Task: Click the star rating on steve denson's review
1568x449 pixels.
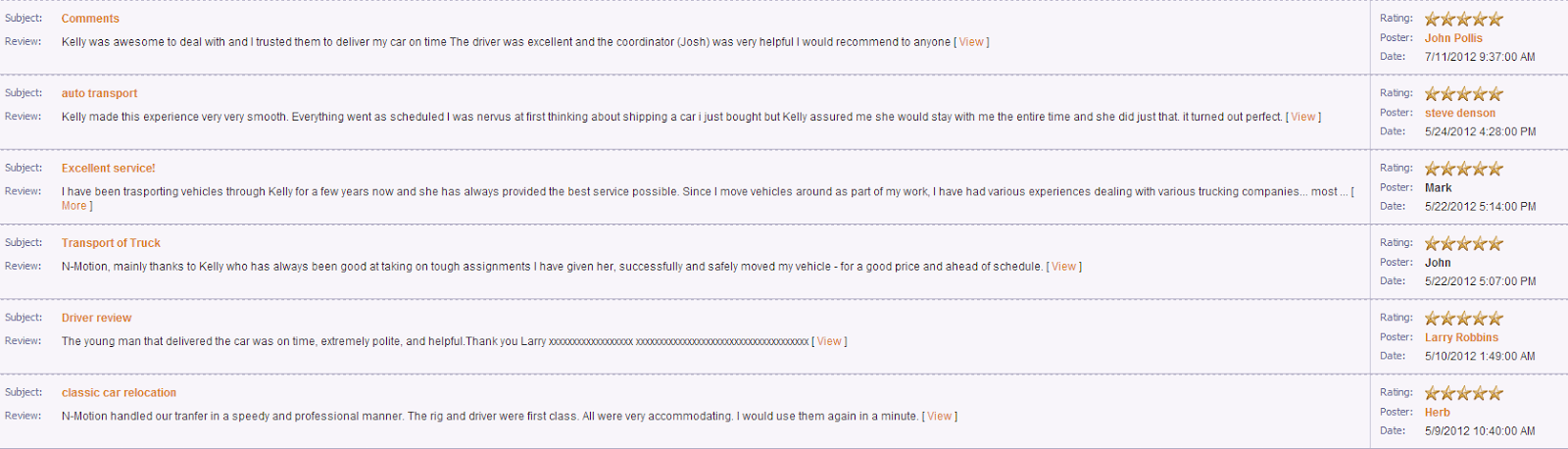Action: [x=1463, y=94]
